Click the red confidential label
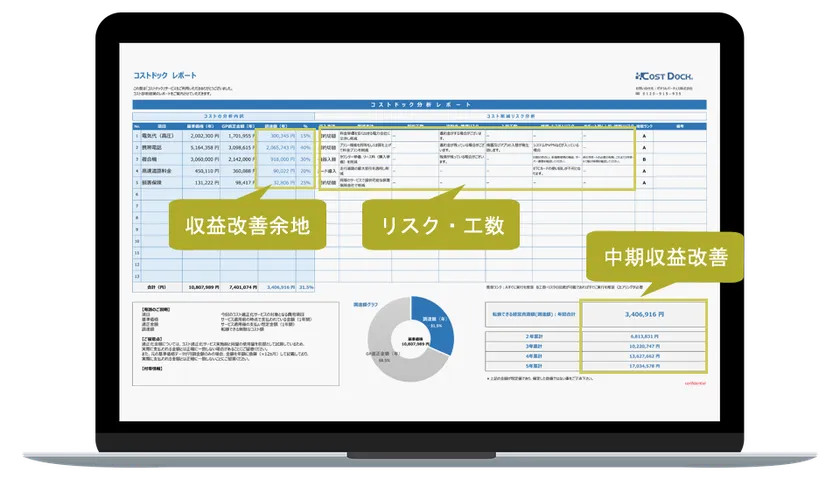 coord(695,384)
